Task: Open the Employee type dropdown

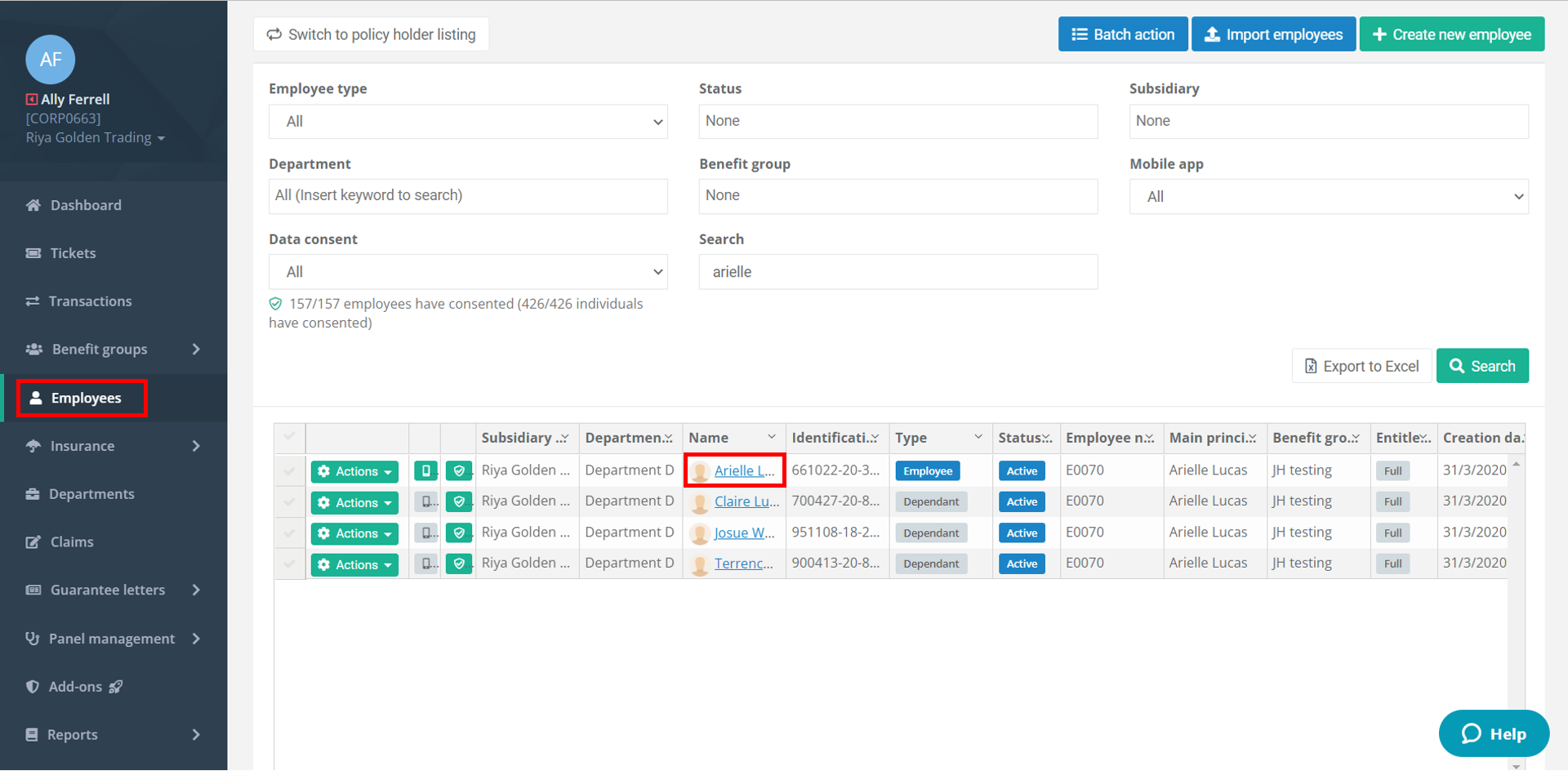Action: pos(468,122)
